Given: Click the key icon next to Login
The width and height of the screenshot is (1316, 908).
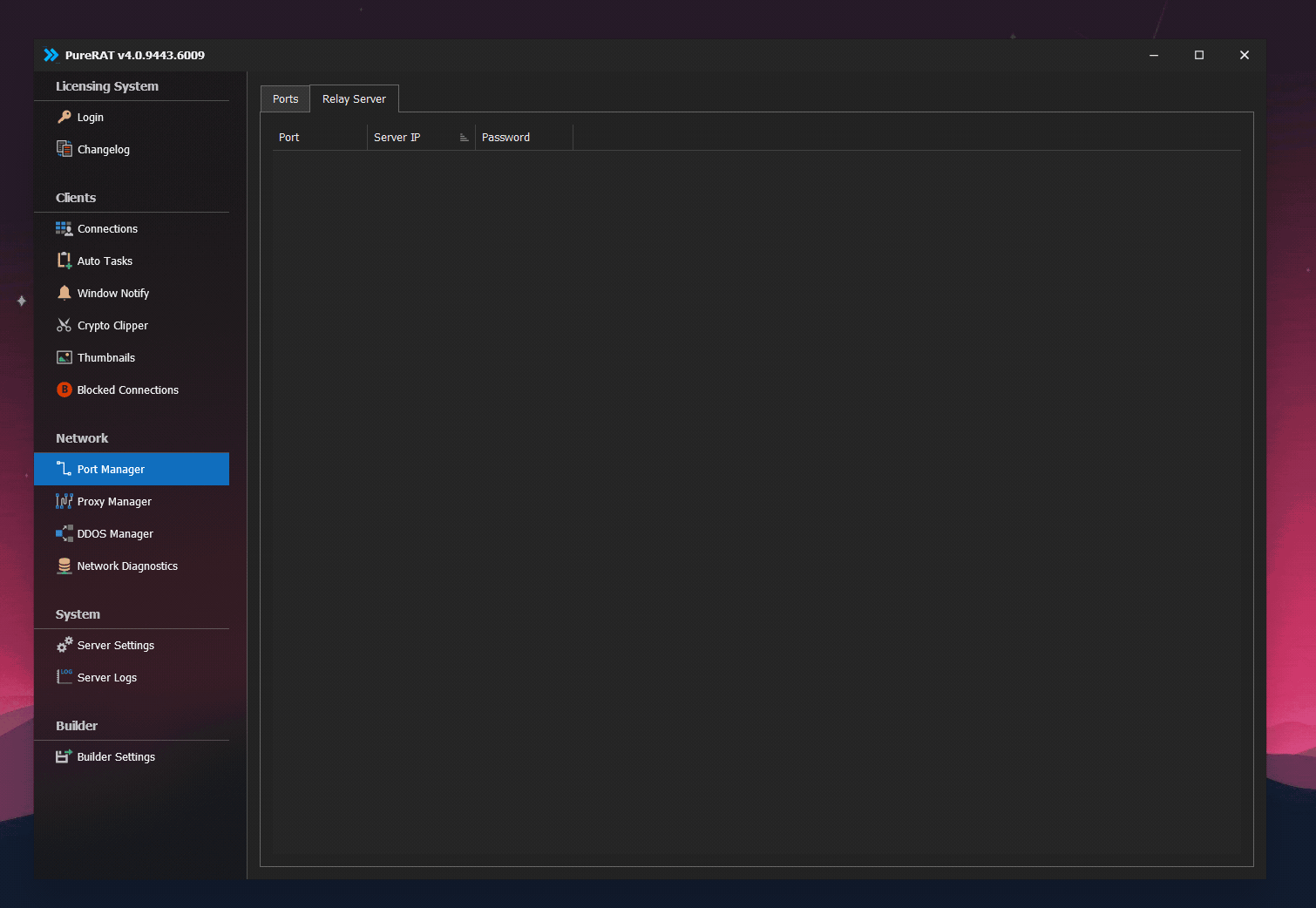Looking at the screenshot, I should tap(64, 117).
